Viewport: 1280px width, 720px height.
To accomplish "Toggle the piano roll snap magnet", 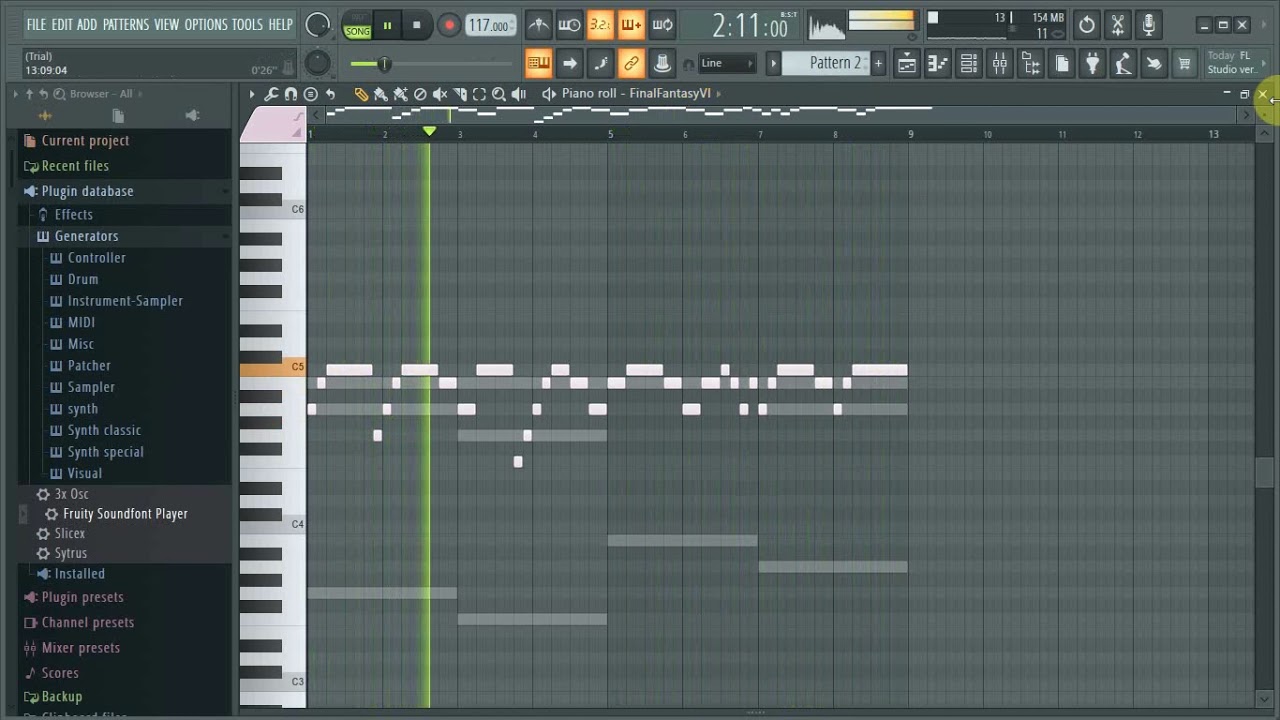I will pyautogui.click(x=291, y=94).
